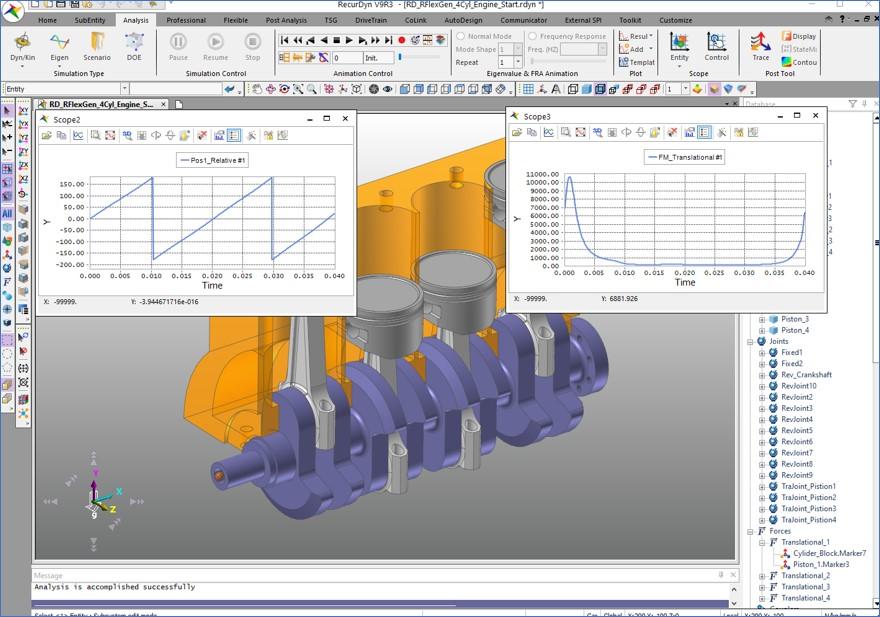Switch to the Post Analysis tab
This screenshot has height=617, width=880.
[286, 20]
